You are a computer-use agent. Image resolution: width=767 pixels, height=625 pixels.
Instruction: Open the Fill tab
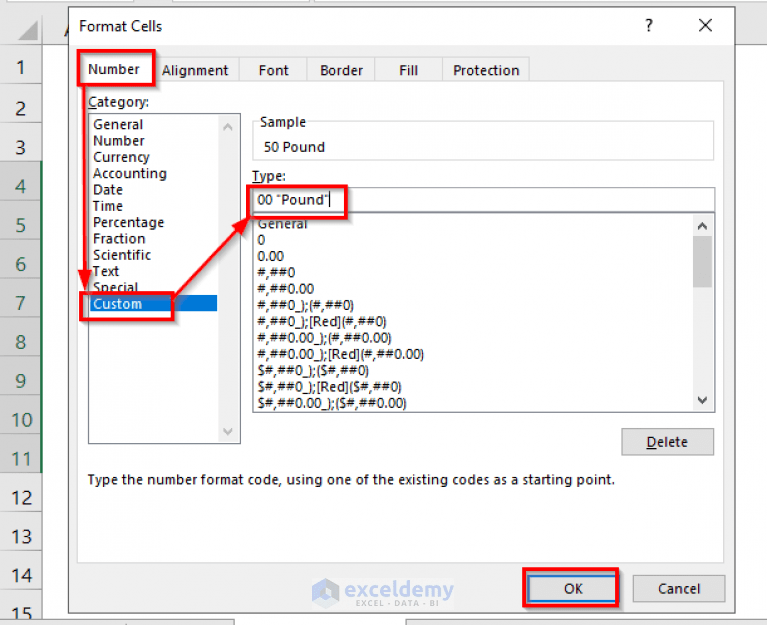(408, 70)
